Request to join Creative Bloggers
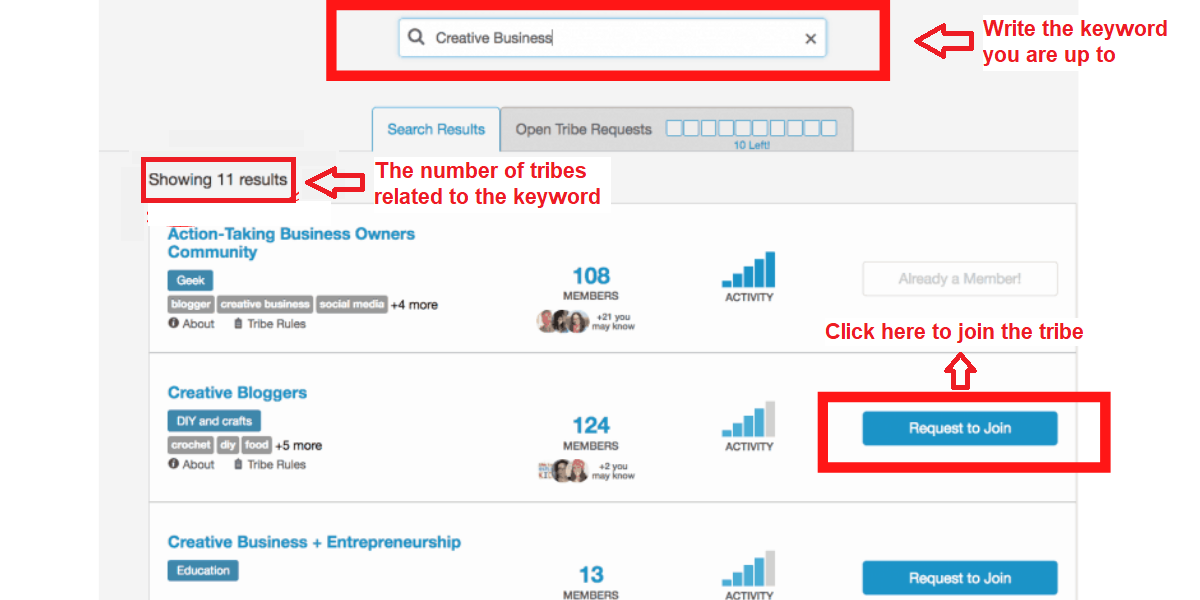This screenshot has width=1200, height=600. [959, 428]
